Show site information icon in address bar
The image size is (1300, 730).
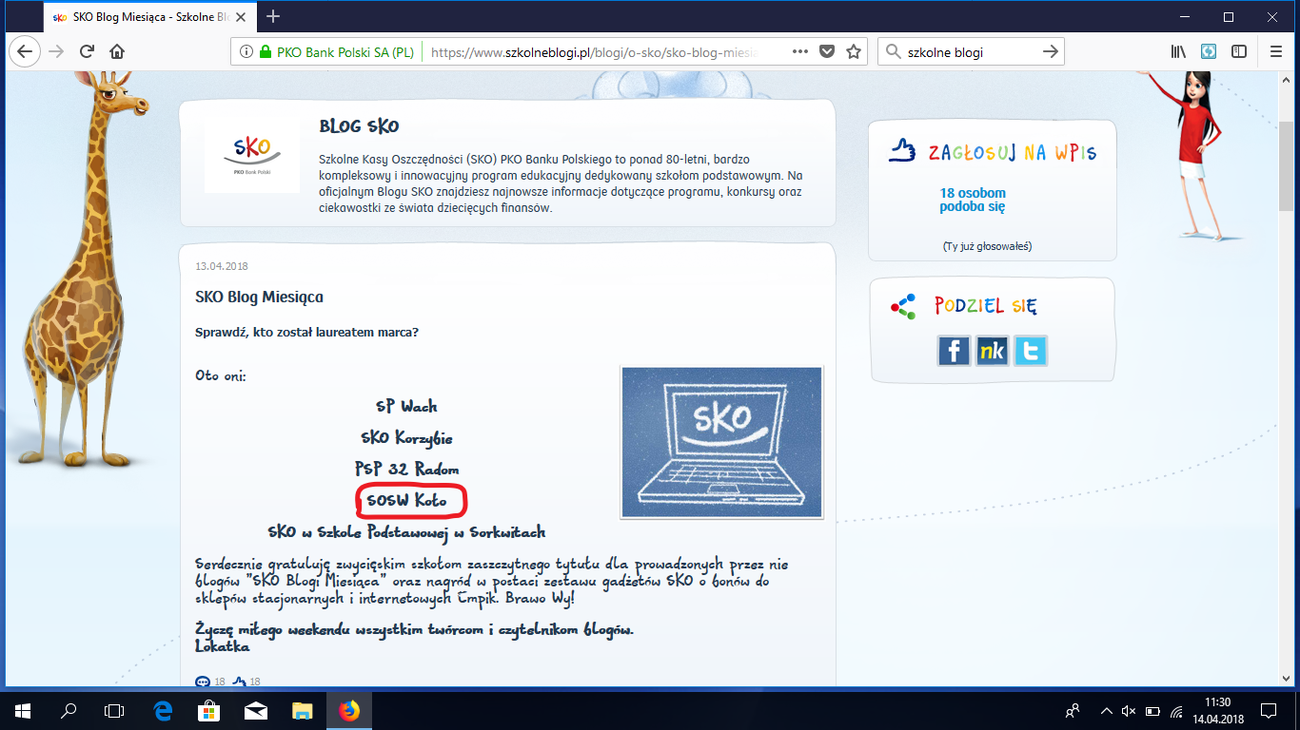[246, 52]
